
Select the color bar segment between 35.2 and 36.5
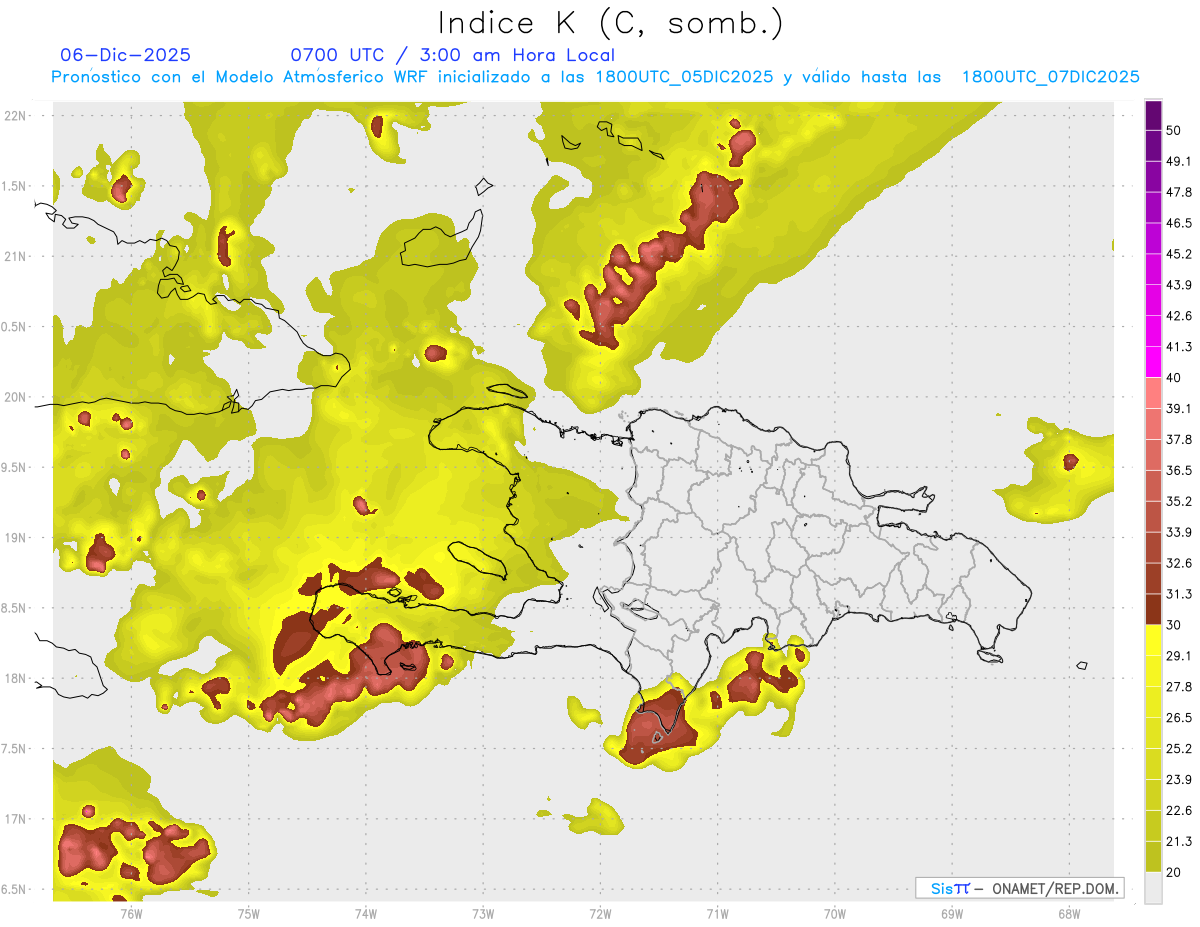pyautogui.click(x=1153, y=485)
